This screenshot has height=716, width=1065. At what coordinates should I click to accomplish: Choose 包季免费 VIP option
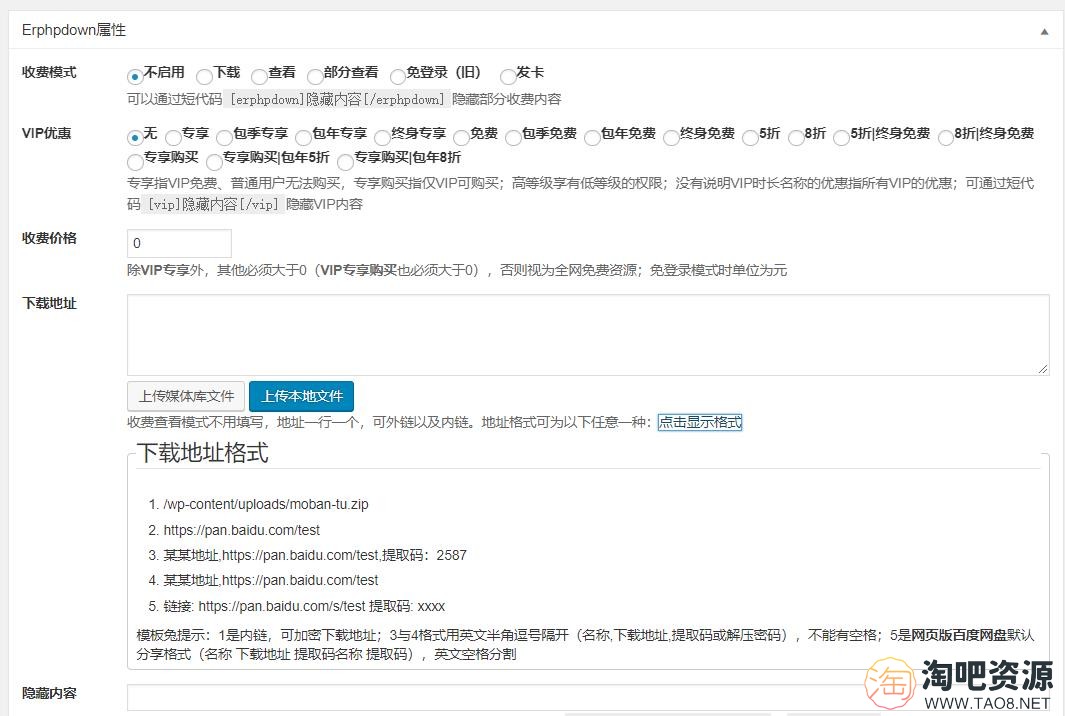click(513, 137)
